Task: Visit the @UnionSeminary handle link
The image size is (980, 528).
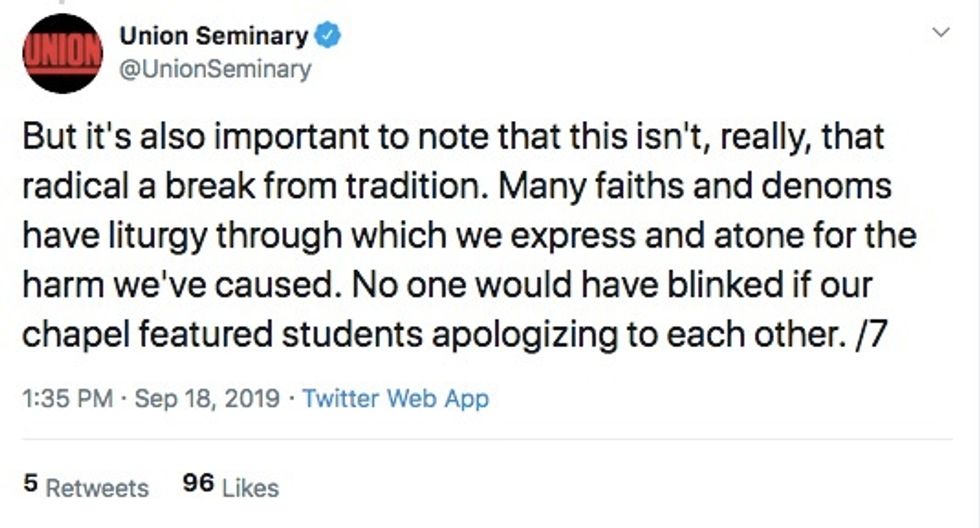Action: [215, 69]
